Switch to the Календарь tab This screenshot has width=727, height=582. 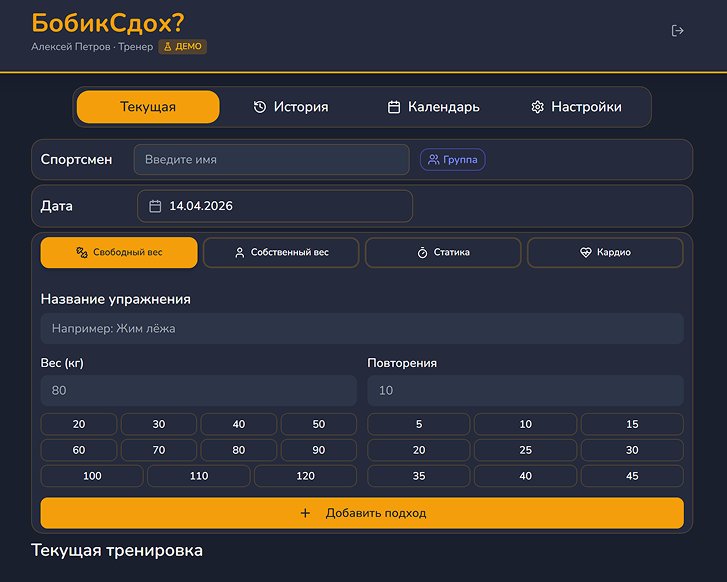click(x=433, y=107)
